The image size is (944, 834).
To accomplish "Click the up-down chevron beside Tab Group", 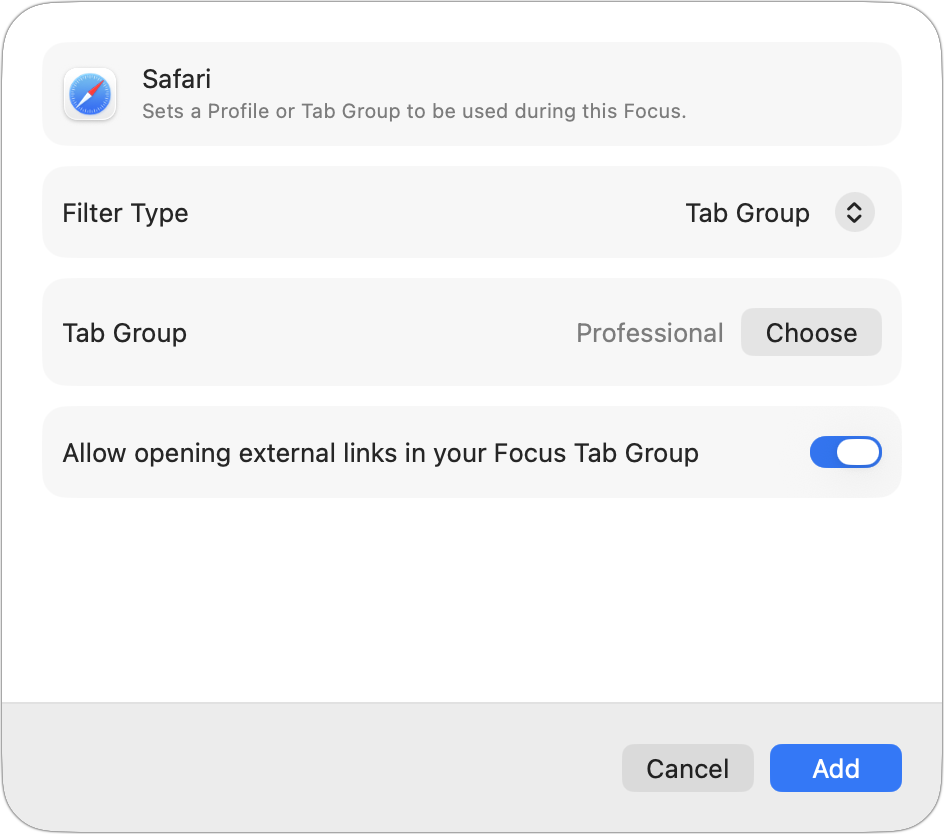I will coord(854,213).
